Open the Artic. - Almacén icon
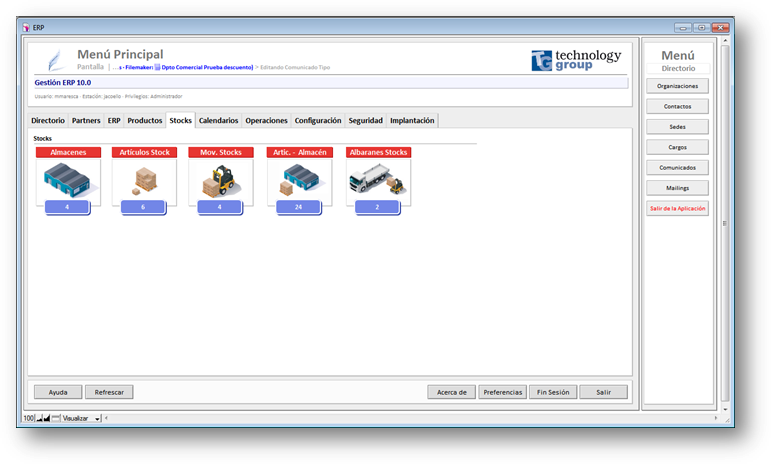Image resolution: width=771 pixels, height=464 pixels. click(299, 179)
